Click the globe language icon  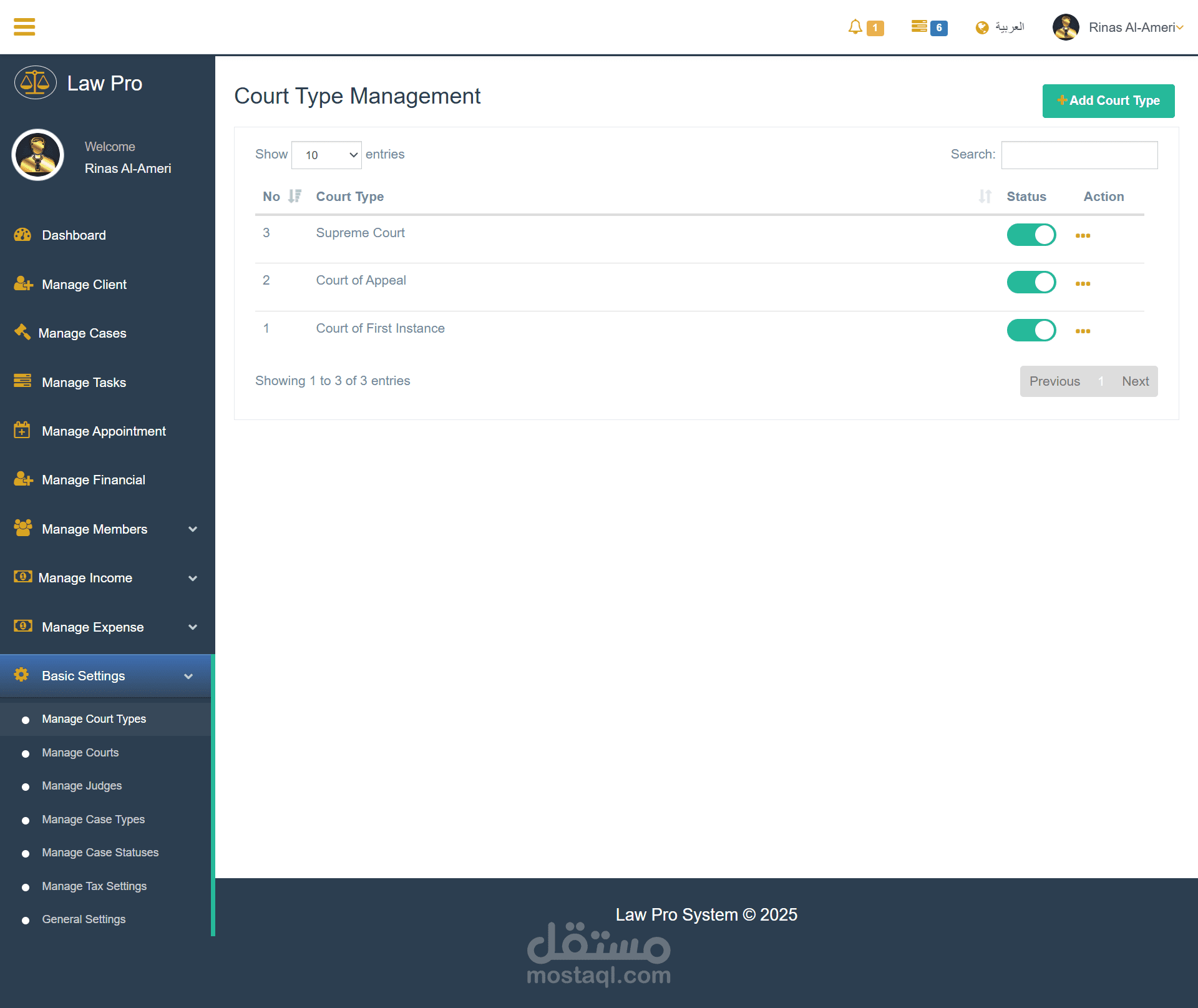(x=981, y=27)
